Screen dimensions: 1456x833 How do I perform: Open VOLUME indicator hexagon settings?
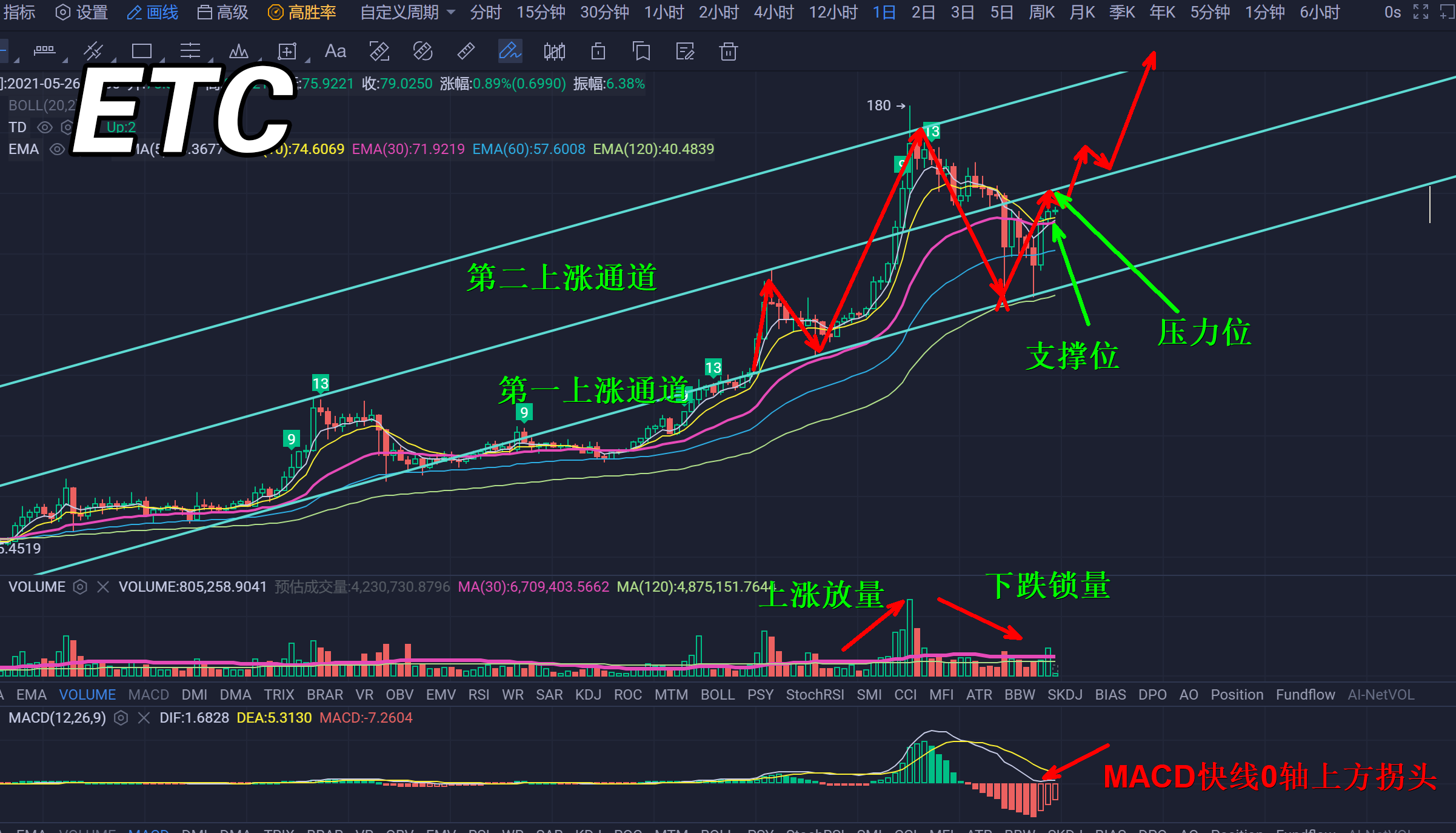(80, 586)
